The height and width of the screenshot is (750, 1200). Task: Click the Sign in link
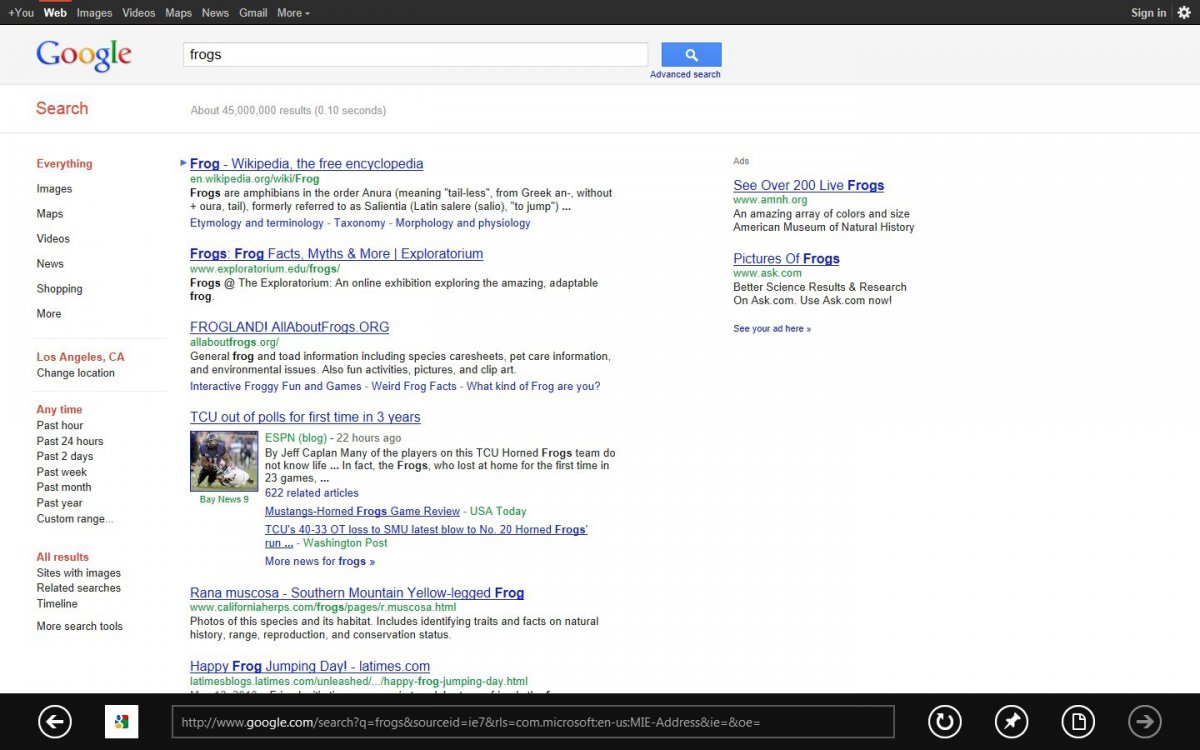click(1148, 13)
